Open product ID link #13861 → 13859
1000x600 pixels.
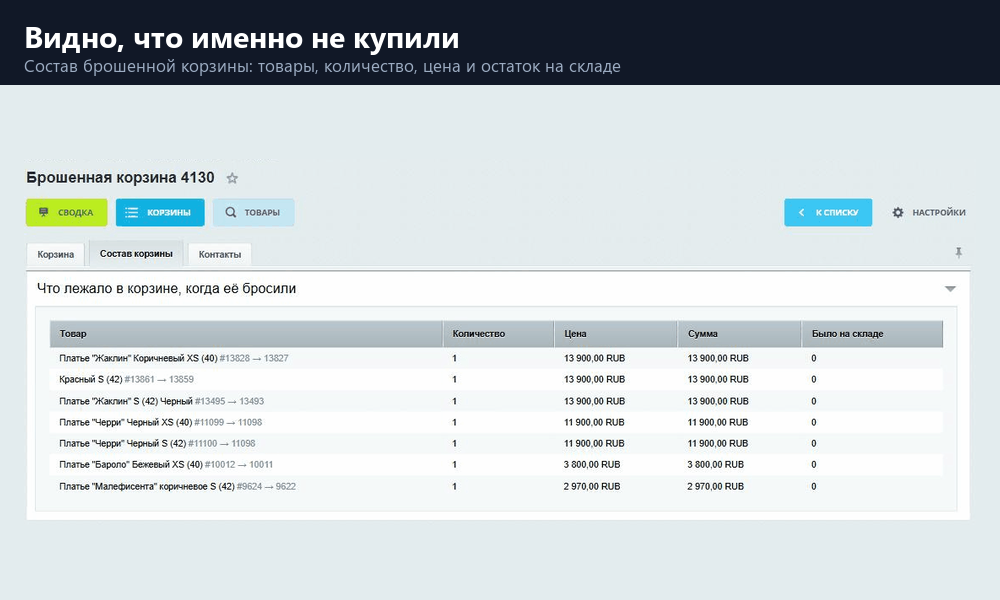point(159,379)
